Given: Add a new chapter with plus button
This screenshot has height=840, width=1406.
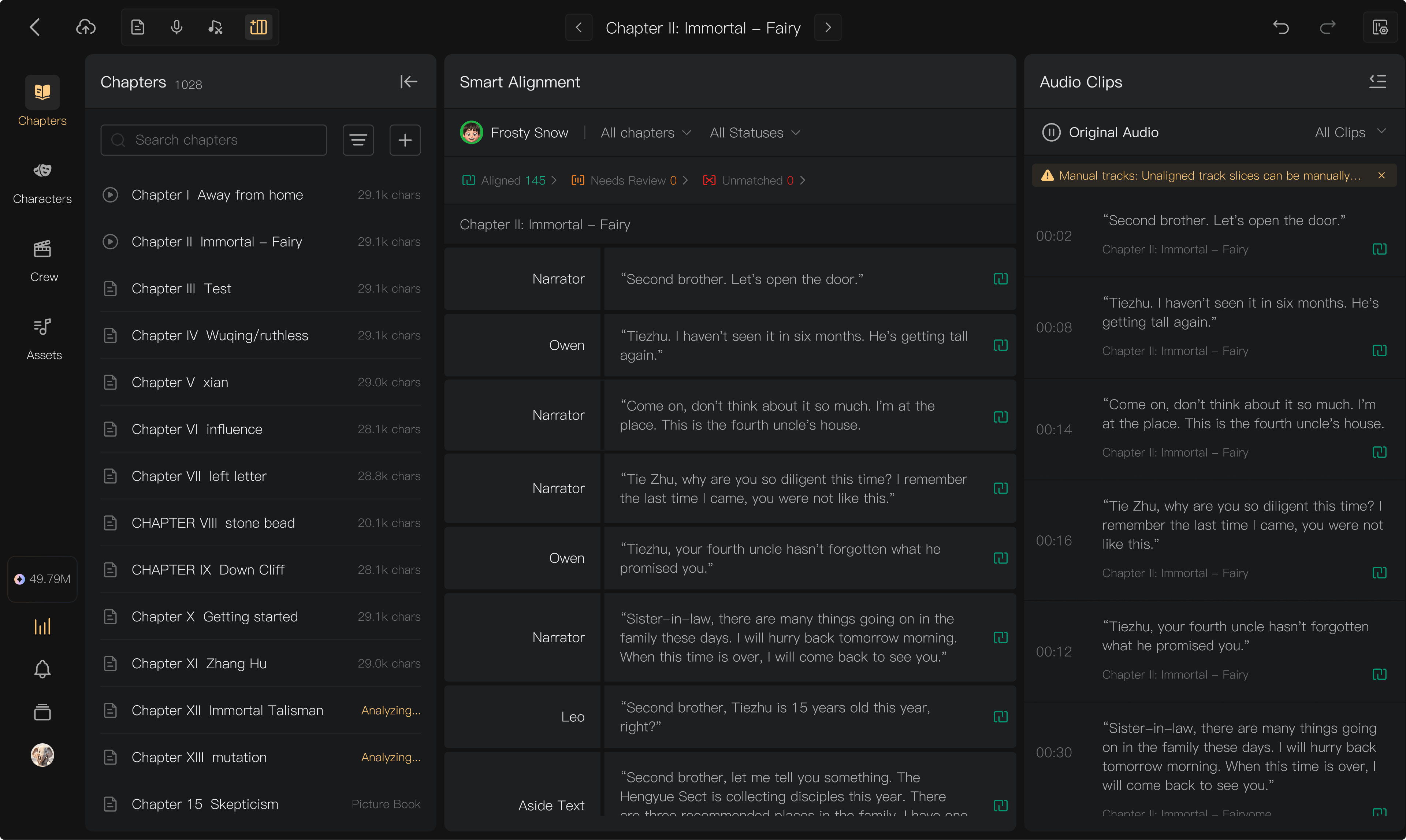Looking at the screenshot, I should pos(405,140).
